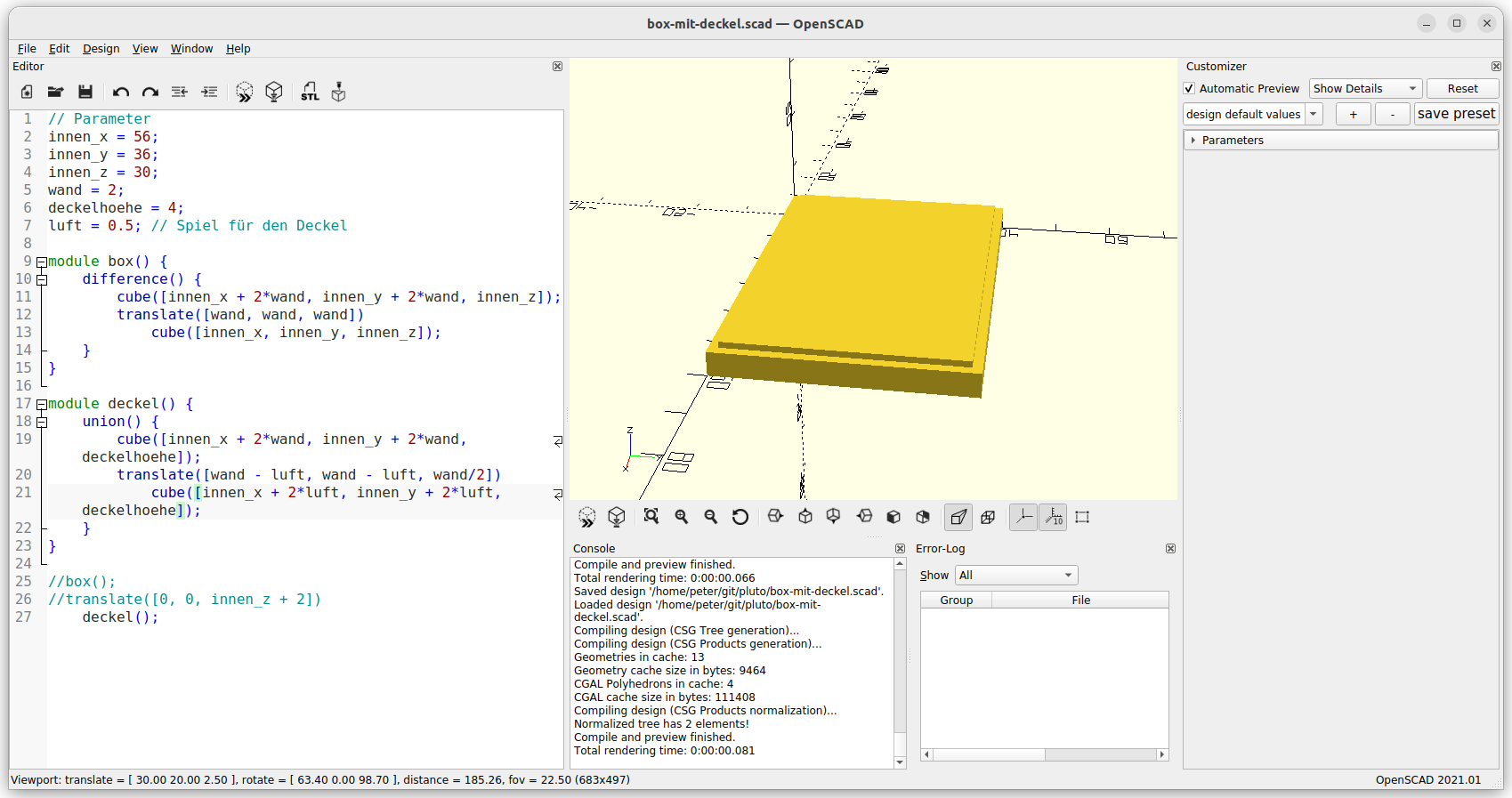Switch to the Bottom view

[834, 517]
